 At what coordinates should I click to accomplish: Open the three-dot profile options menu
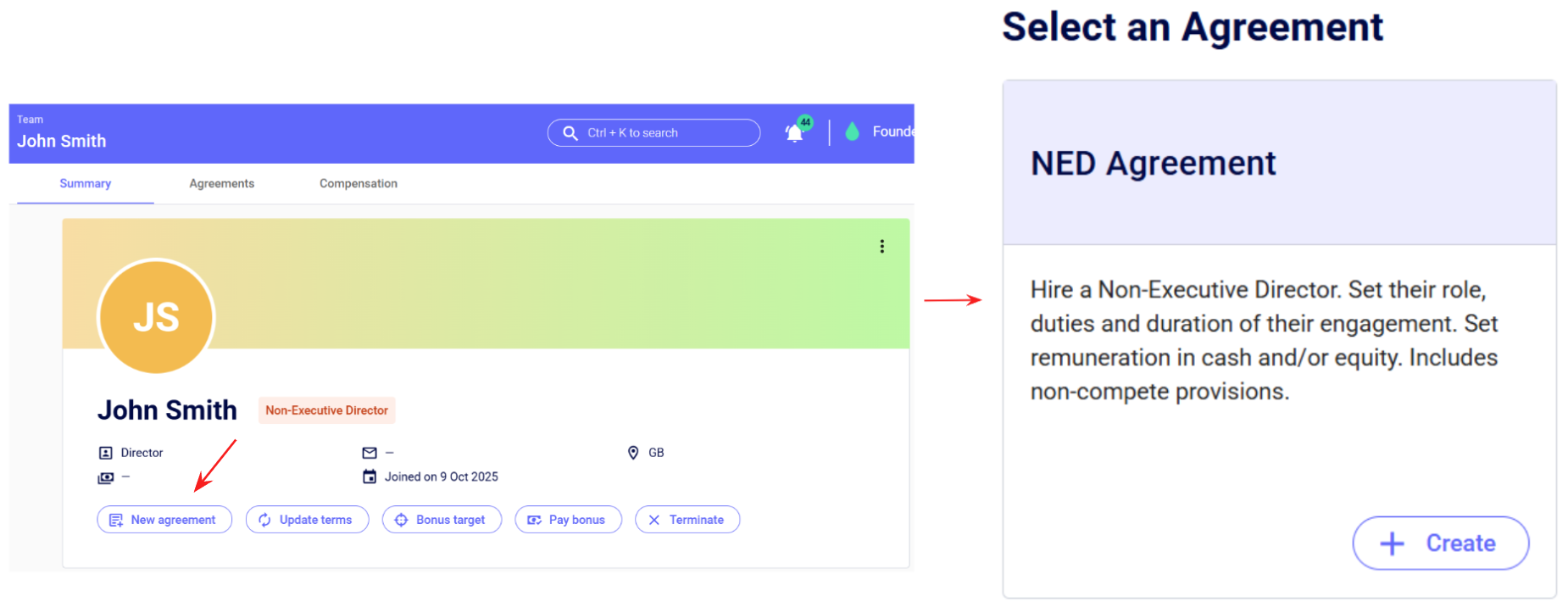[x=881, y=246]
